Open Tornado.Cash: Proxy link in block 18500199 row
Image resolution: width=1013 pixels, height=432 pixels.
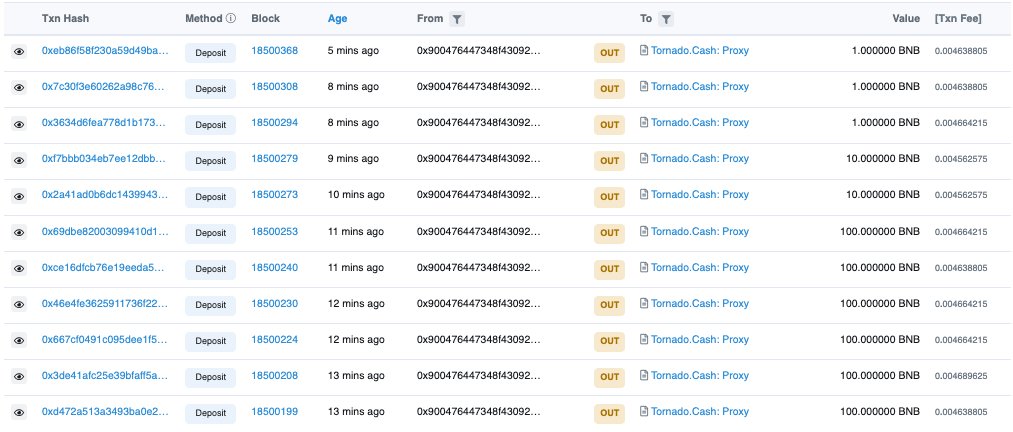coord(700,412)
